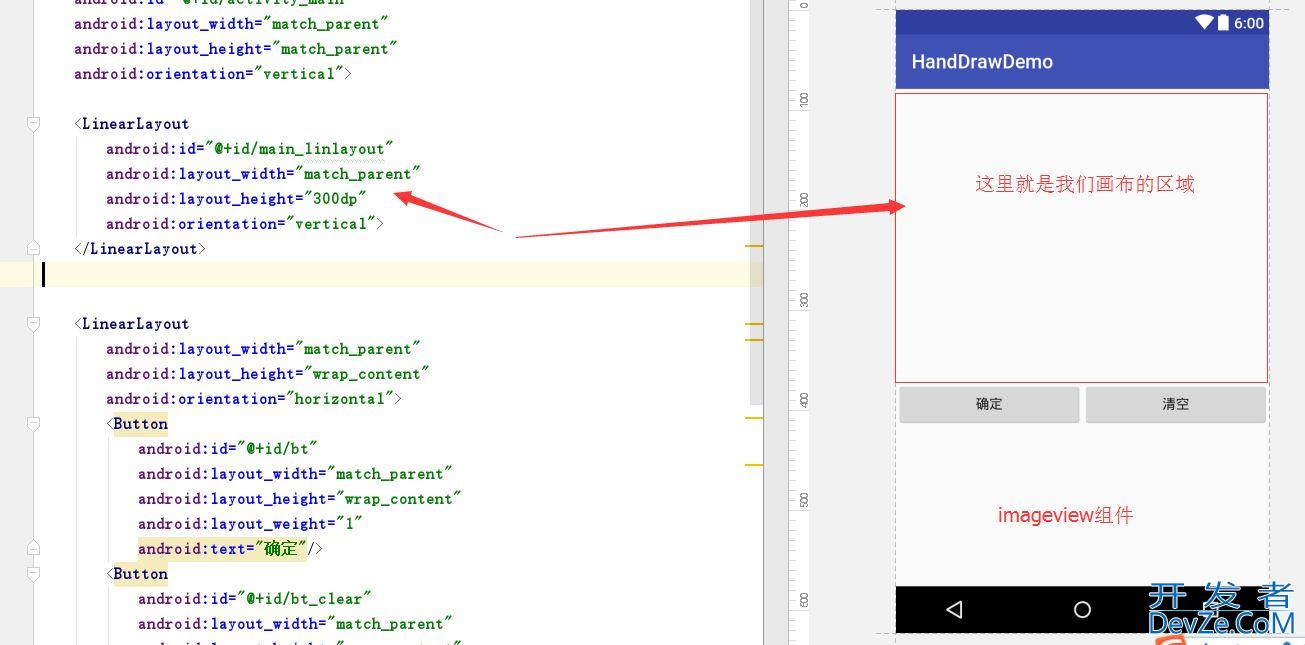Tap the home circle icon in preview
This screenshot has width=1305, height=645.
click(1082, 609)
